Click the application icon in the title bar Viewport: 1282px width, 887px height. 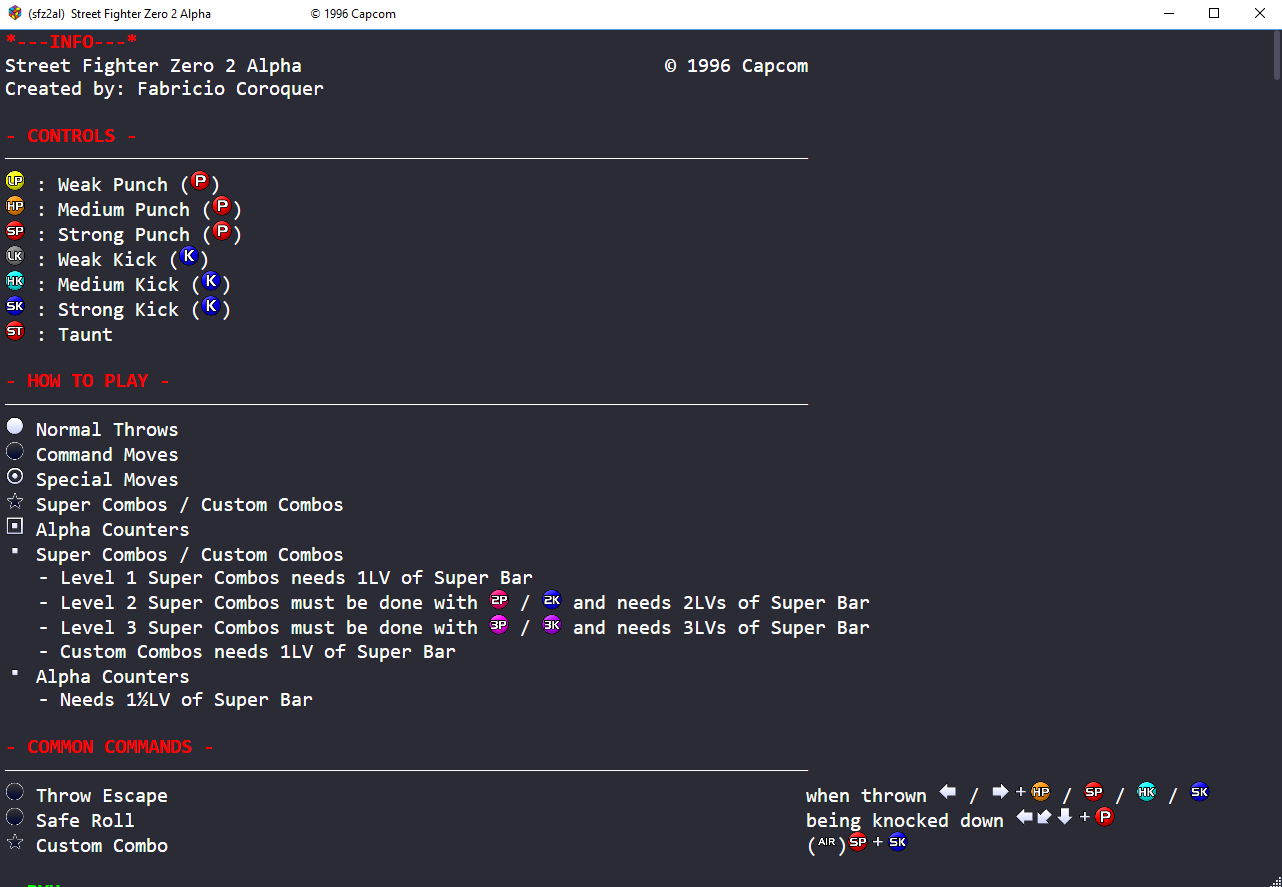[x=15, y=14]
